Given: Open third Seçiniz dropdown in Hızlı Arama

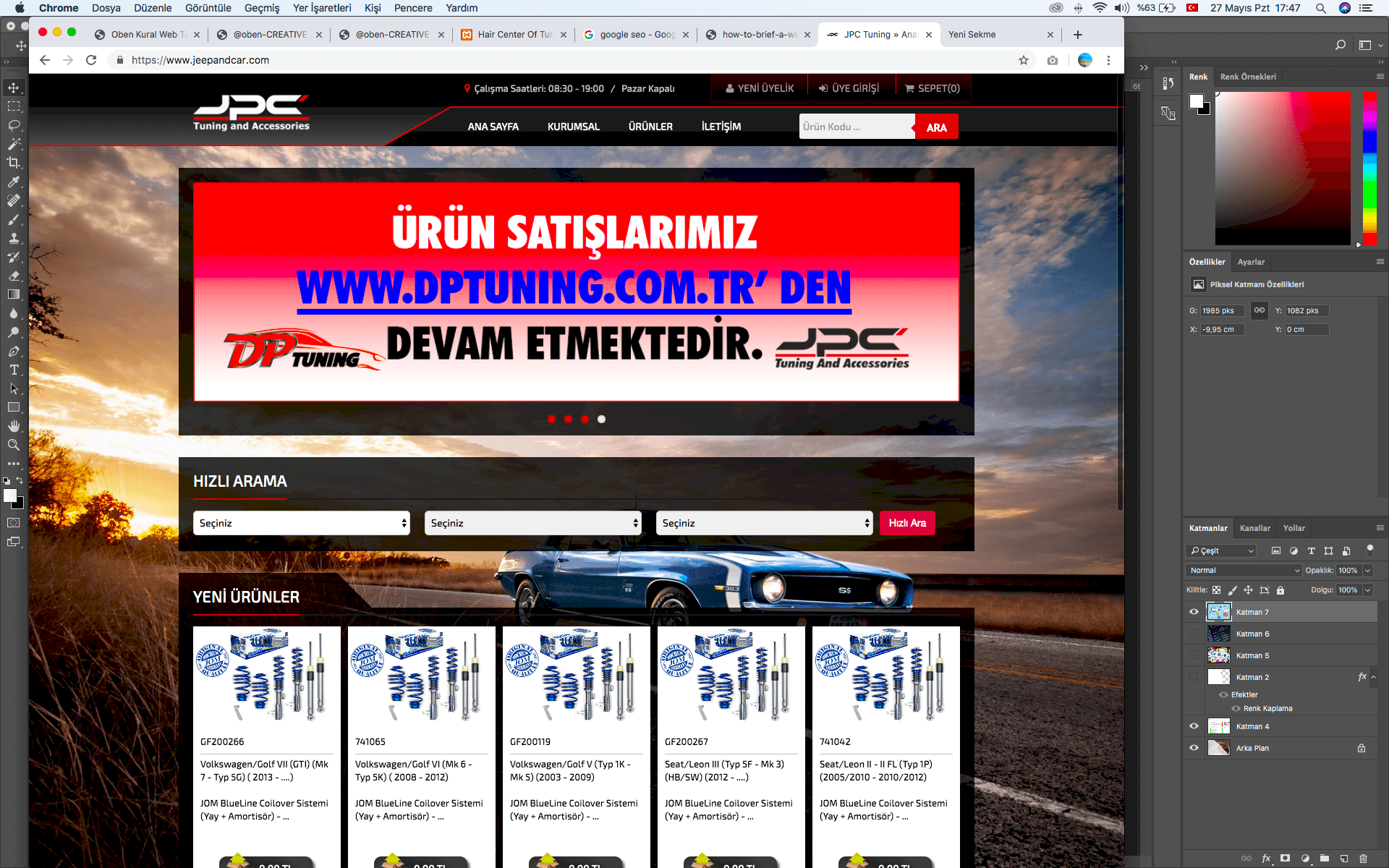Looking at the screenshot, I should click(765, 523).
